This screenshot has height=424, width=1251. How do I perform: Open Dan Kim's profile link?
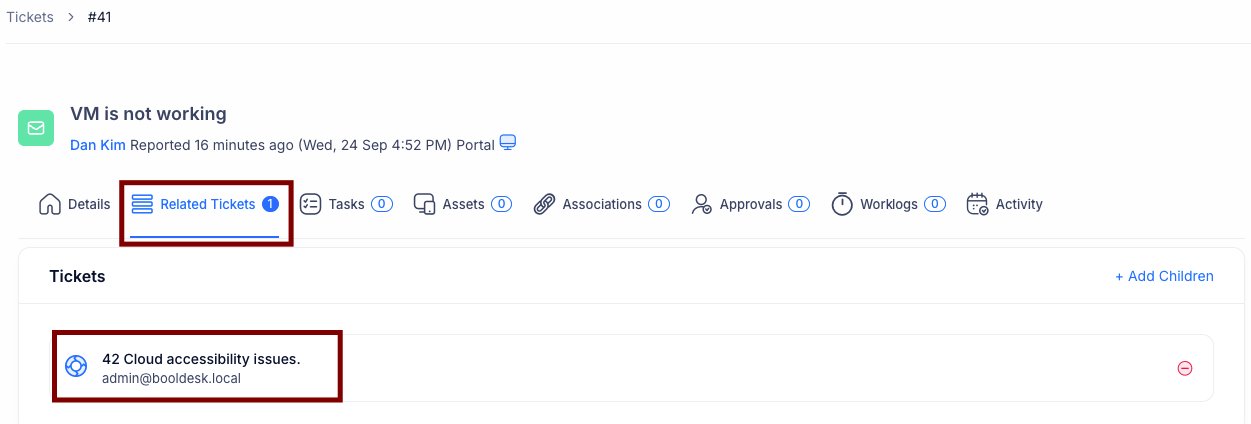(x=98, y=145)
